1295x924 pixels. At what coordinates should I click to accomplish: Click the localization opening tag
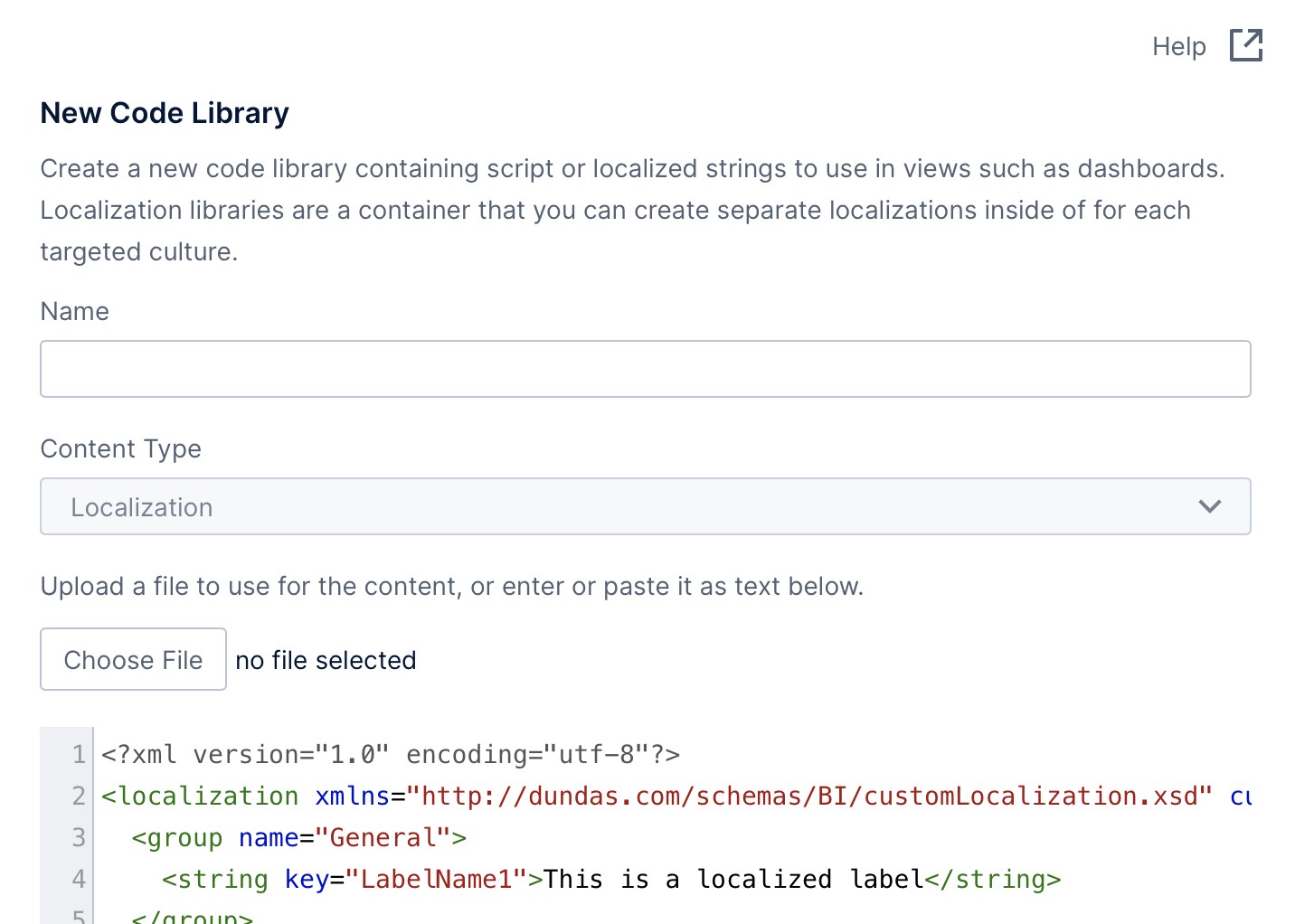click(201, 796)
